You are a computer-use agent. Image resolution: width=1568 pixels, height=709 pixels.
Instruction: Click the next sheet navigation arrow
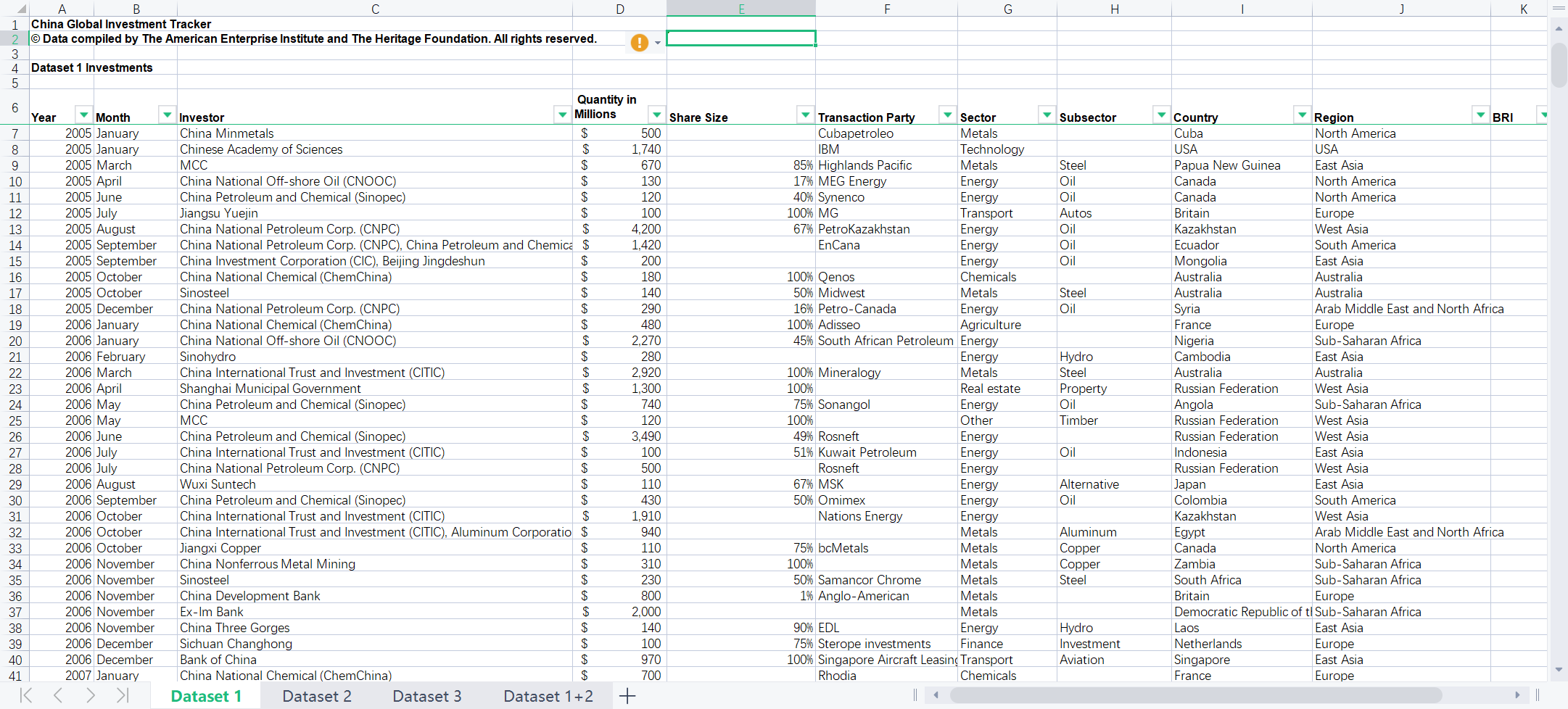(x=91, y=696)
